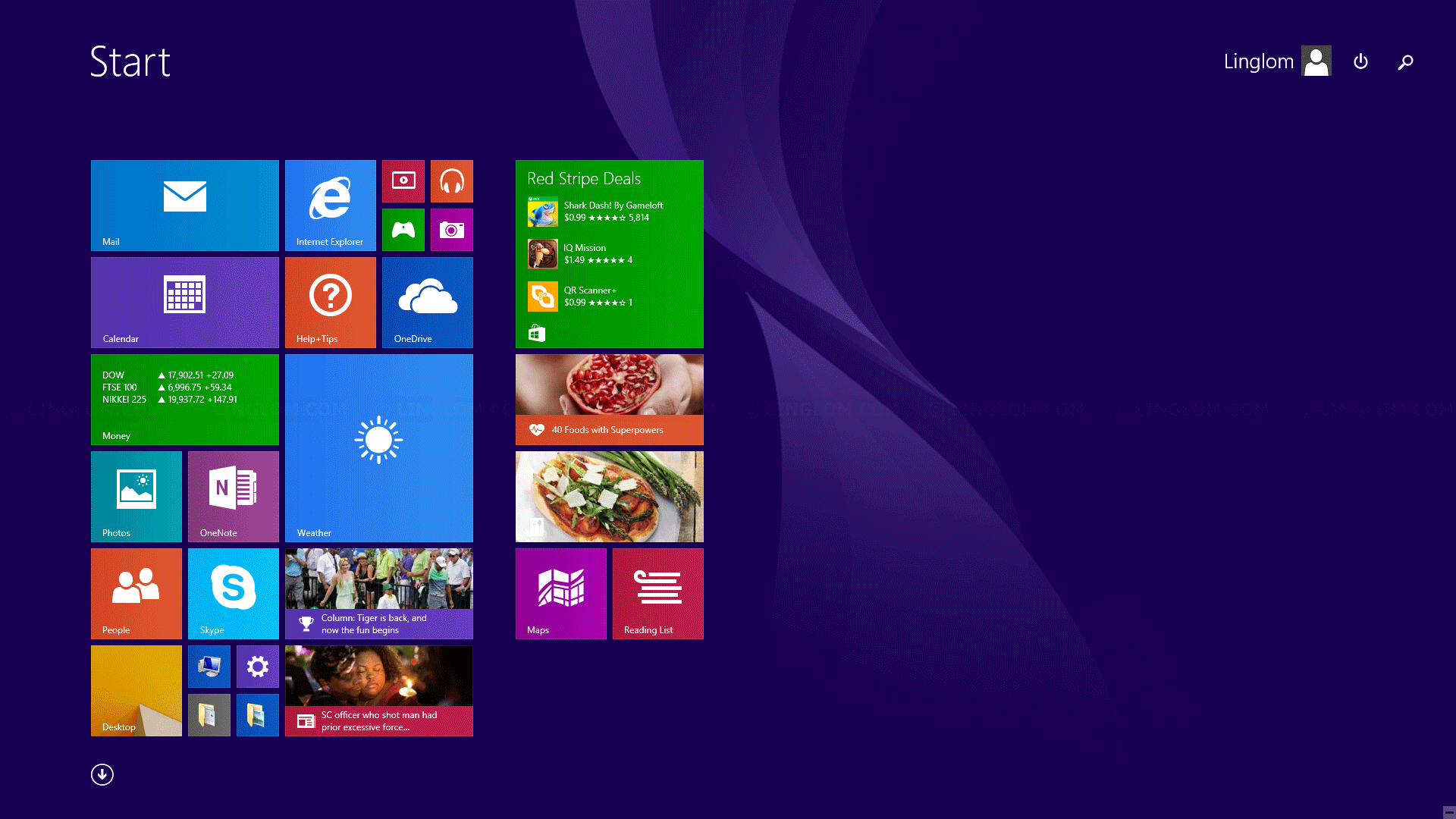Open PC Settings via the gear tile
This screenshot has width=1456, height=819.
257,667
